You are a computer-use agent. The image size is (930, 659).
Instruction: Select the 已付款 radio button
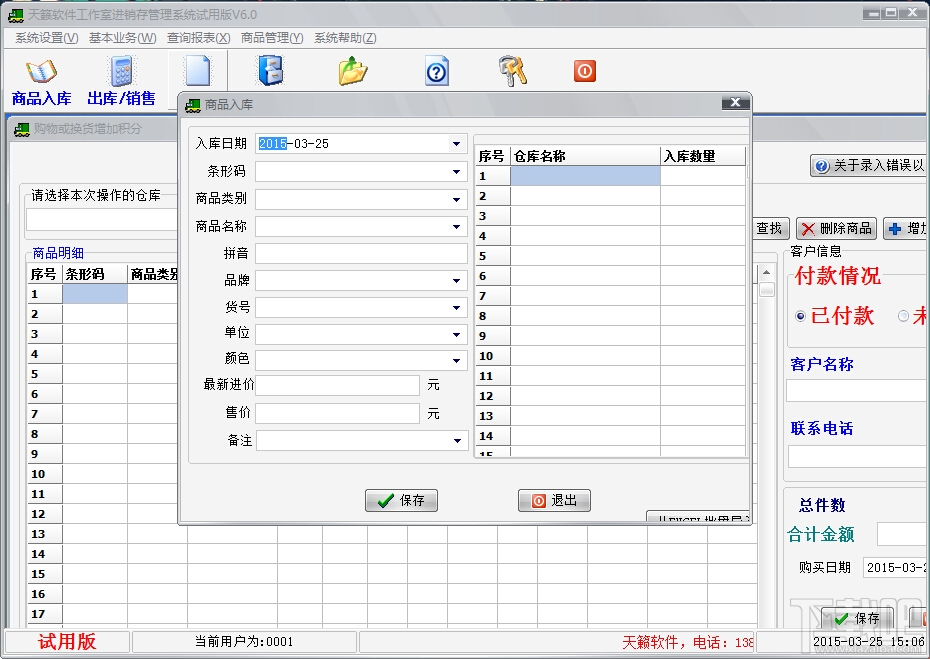point(801,316)
